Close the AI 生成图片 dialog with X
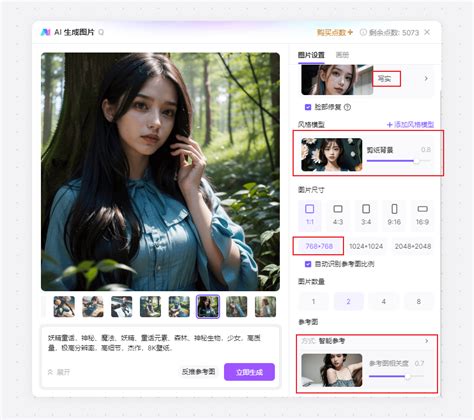Viewport: 474px width, 420px height. click(427, 32)
